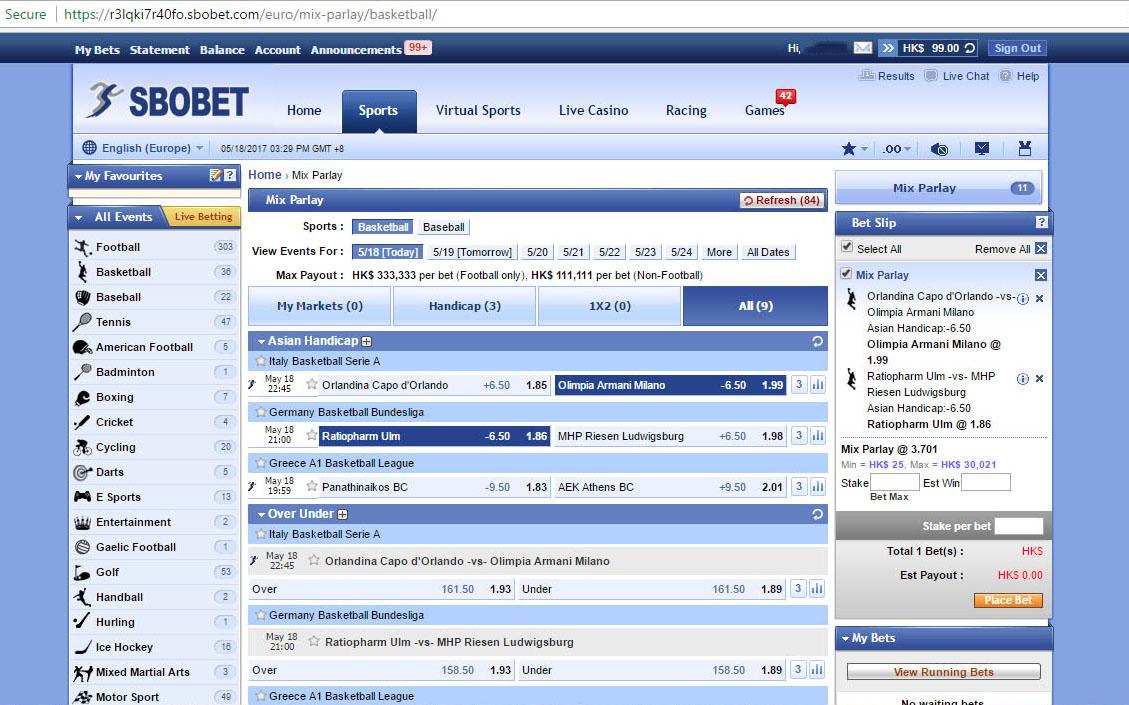
Task: Uncheck the Mix Parlay checkbox in bet slip
Action: coord(846,274)
